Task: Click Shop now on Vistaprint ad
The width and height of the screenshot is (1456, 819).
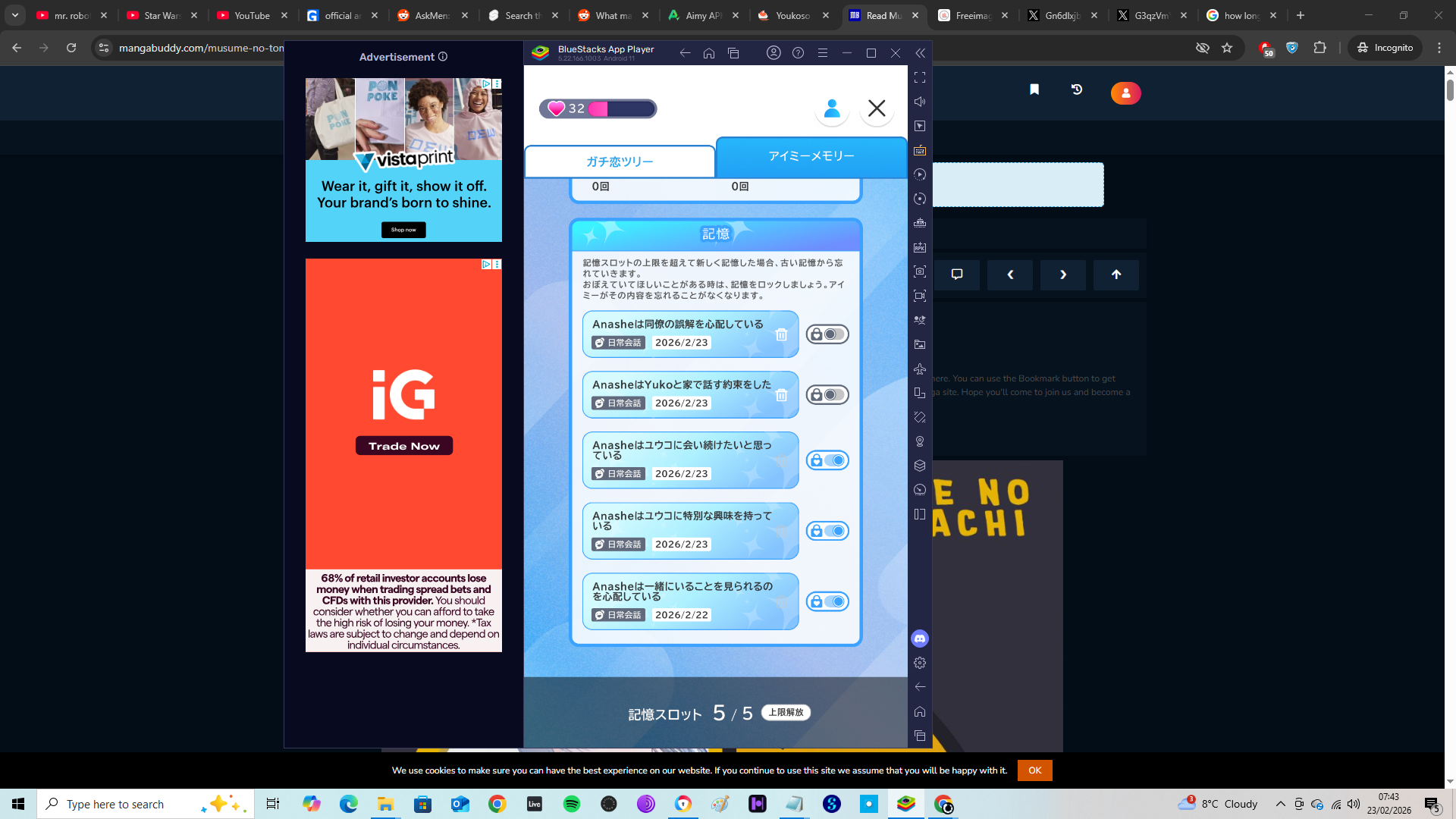Action: [x=403, y=230]
